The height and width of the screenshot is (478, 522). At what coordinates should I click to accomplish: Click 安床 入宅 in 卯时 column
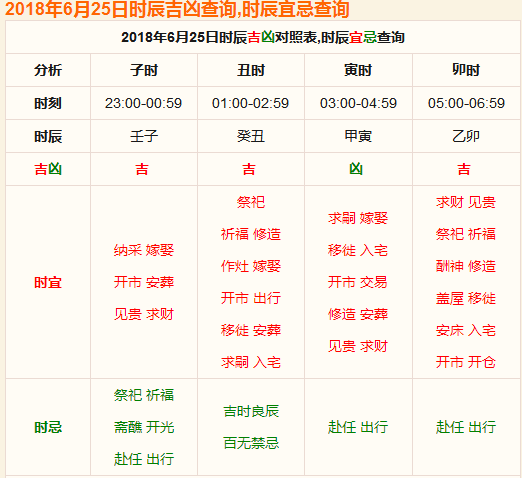point(466,330)
